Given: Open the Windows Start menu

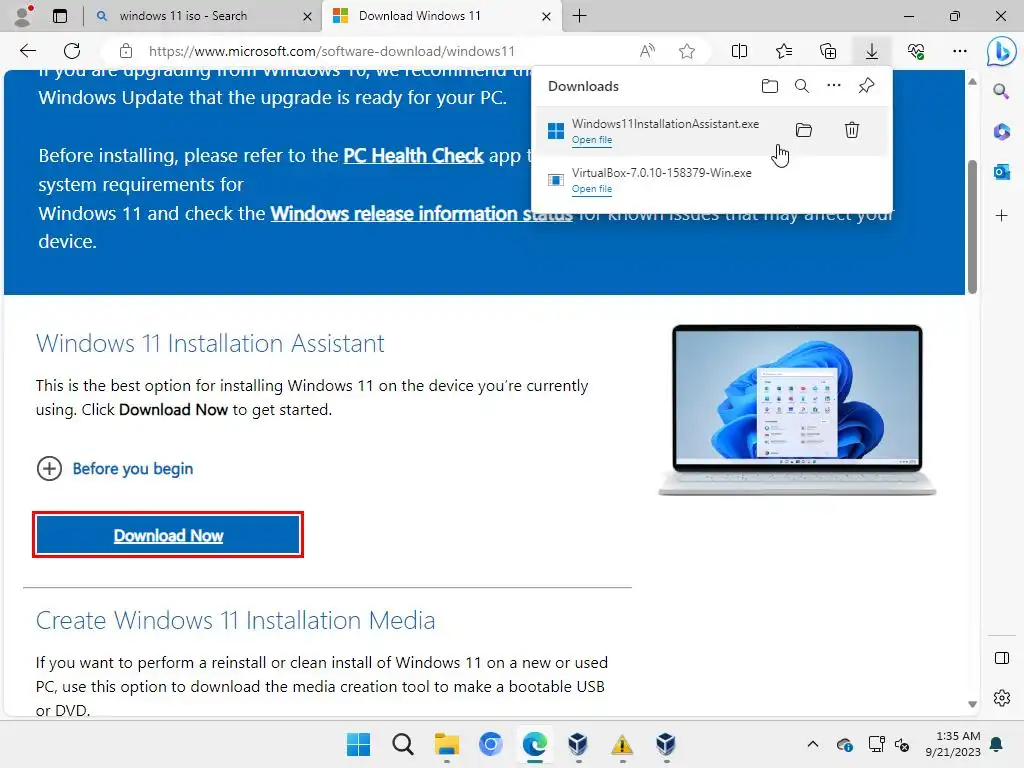Looking at the screenshot, I should pyautogui.click(x=358, y=744).
